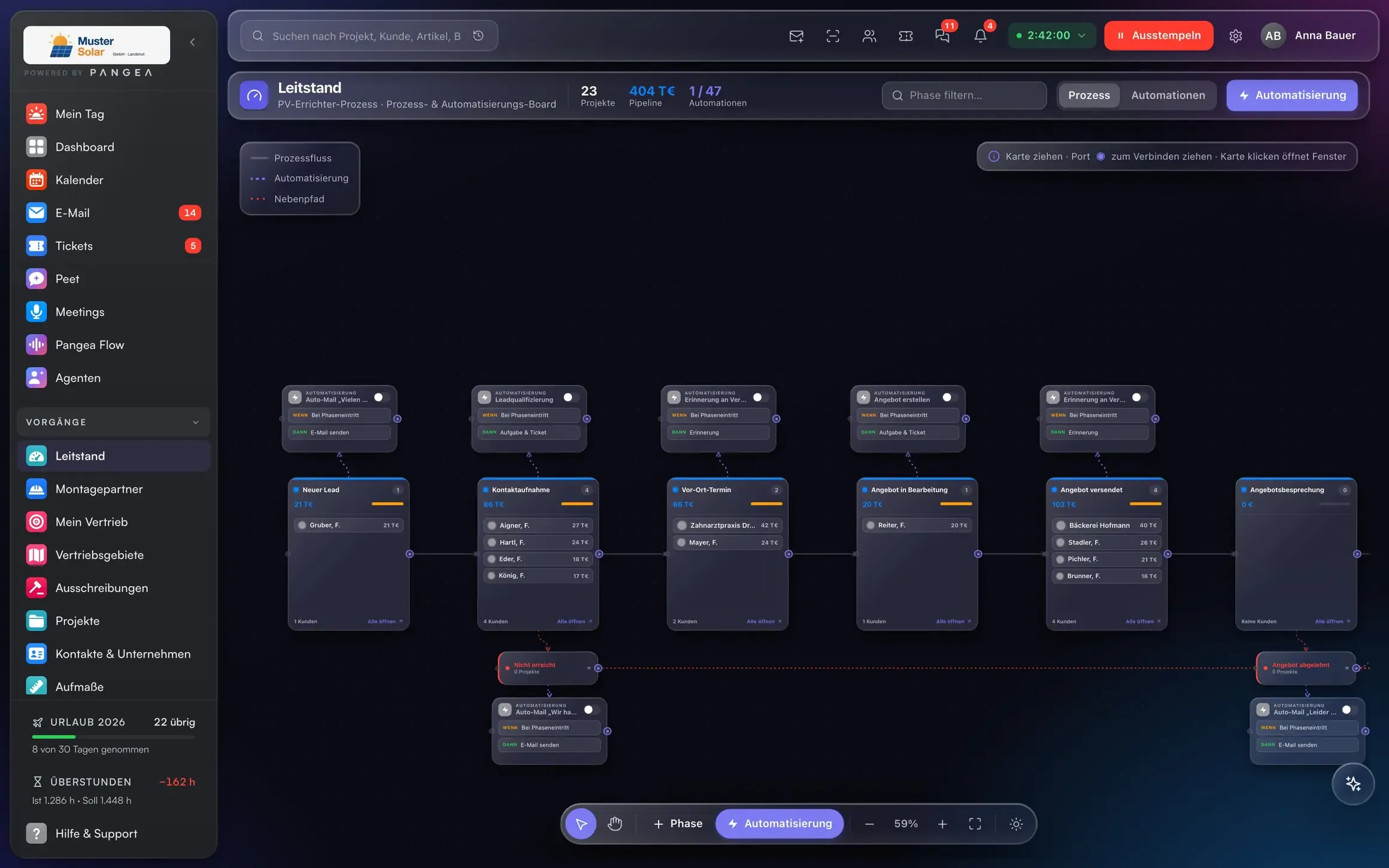1389x868 pixels.
Task: Open the settings gear in top bar
Action: pos(1235,36)
